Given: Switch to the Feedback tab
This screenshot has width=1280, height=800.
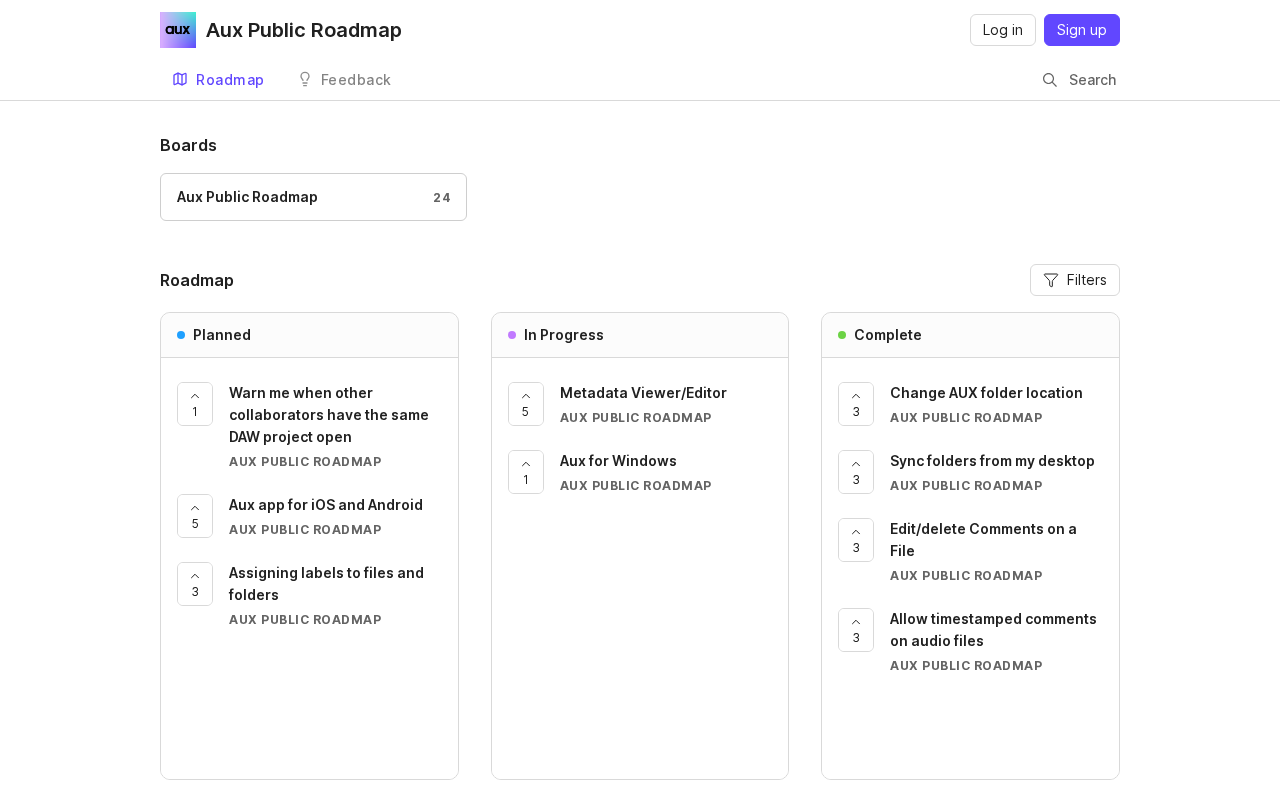Looking at the screenshot, I should 344,80.
